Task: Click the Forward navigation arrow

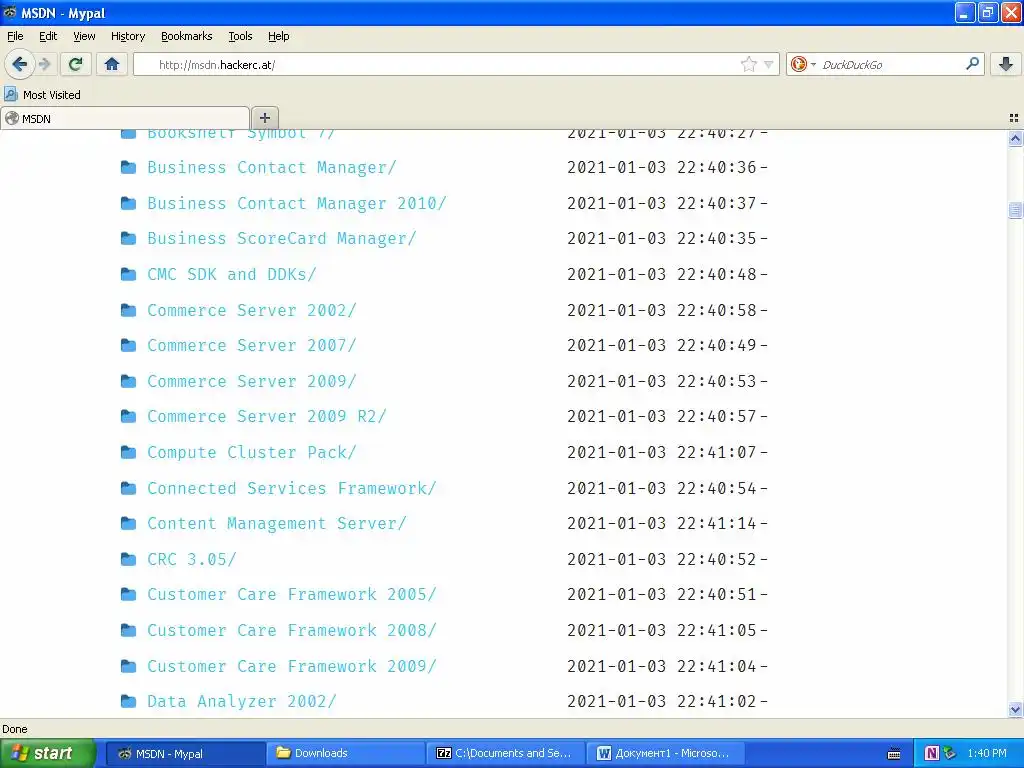Action: 44,64
